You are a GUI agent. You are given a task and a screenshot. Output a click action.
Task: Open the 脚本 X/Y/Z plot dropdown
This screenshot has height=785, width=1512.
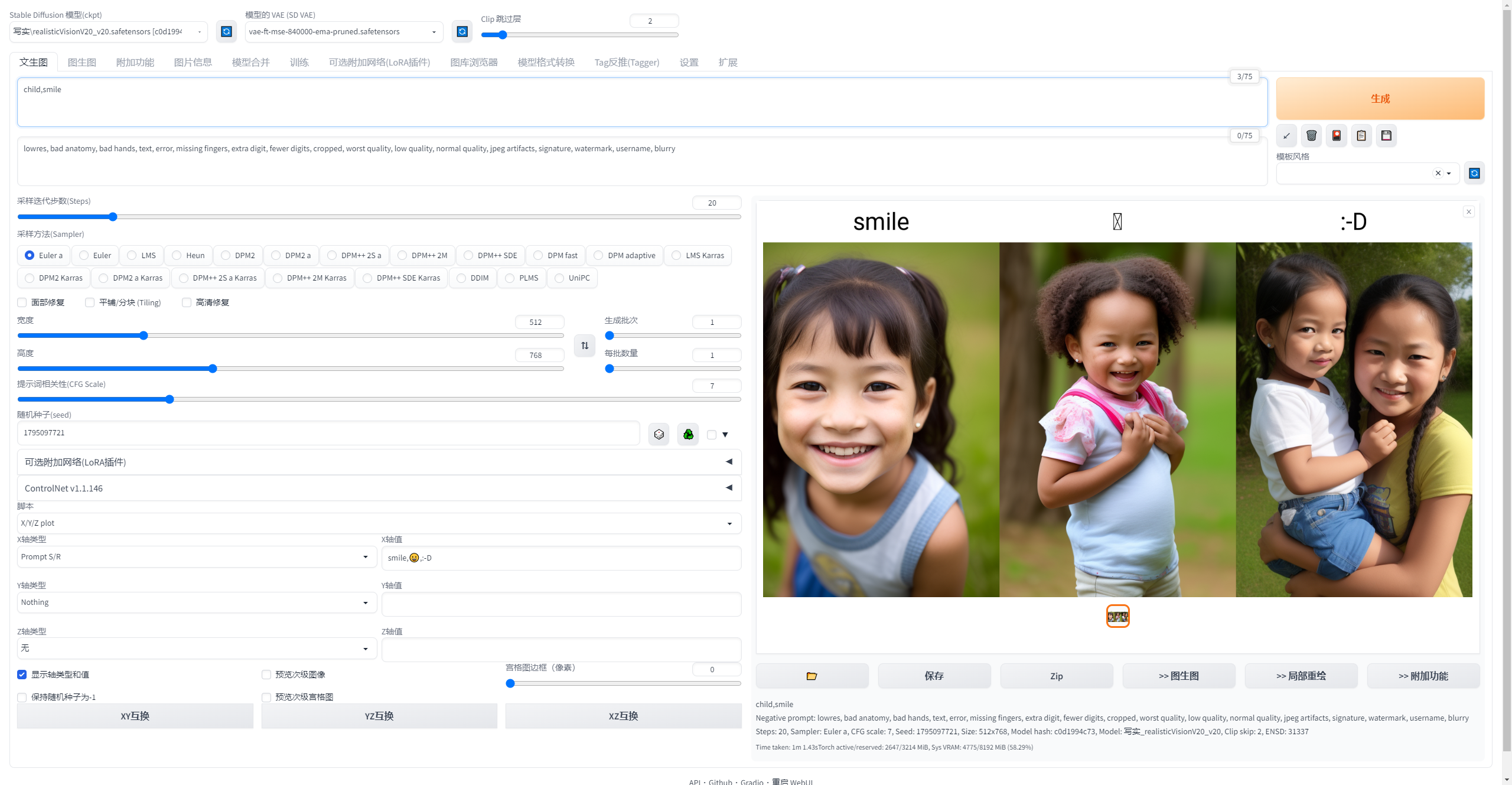coord(379,523)
